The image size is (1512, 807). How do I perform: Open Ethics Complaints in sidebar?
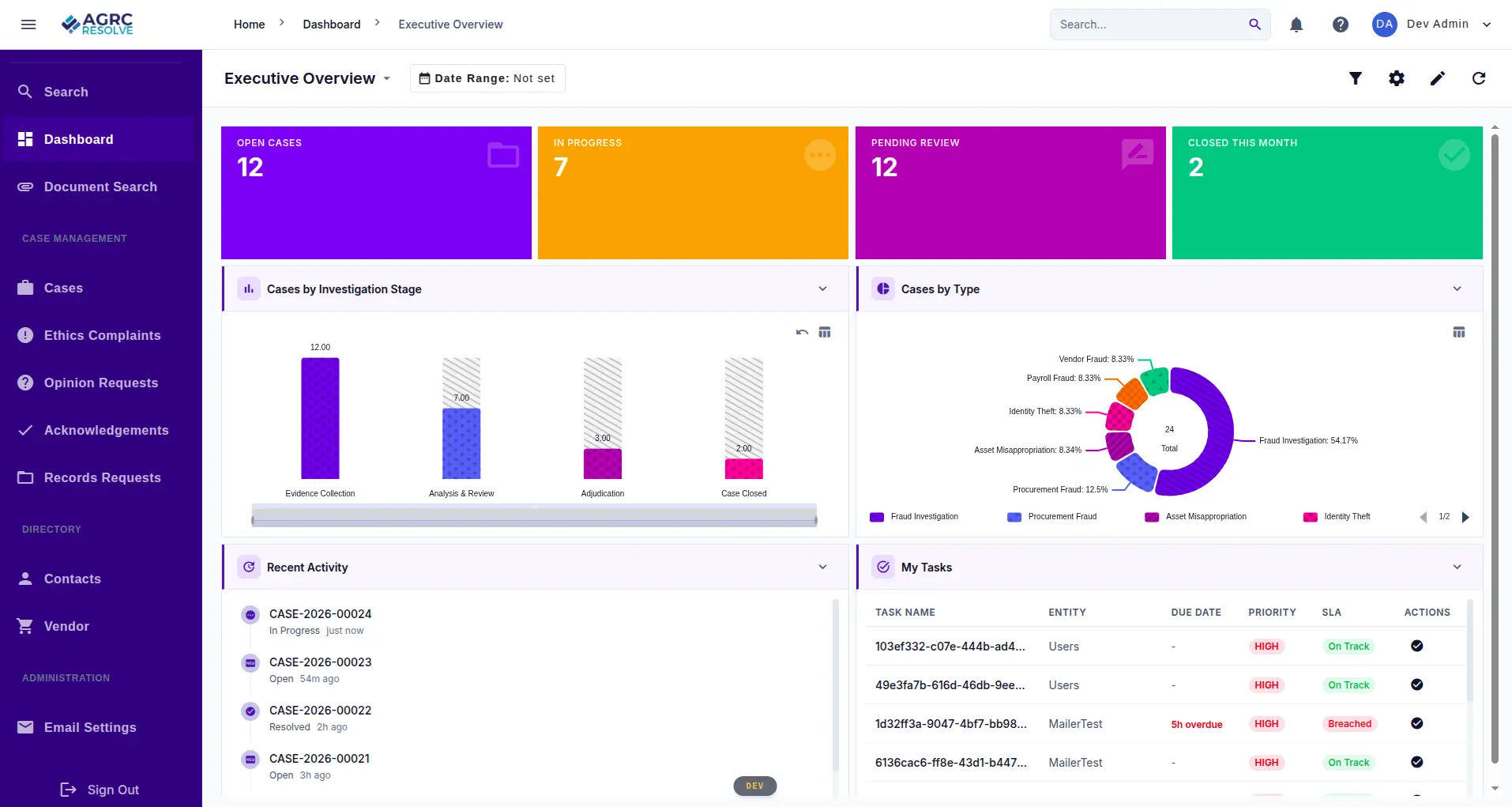[98, 336]
